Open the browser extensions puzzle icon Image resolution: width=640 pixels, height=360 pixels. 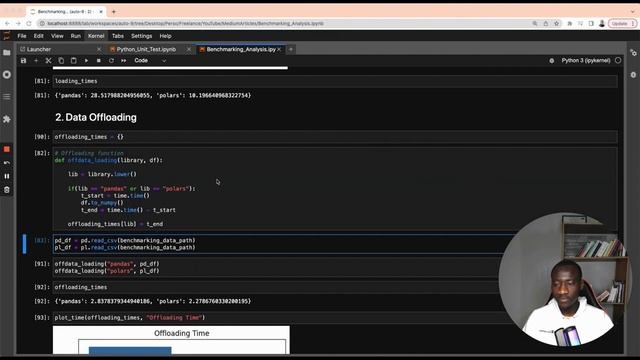tap(570, 24)
